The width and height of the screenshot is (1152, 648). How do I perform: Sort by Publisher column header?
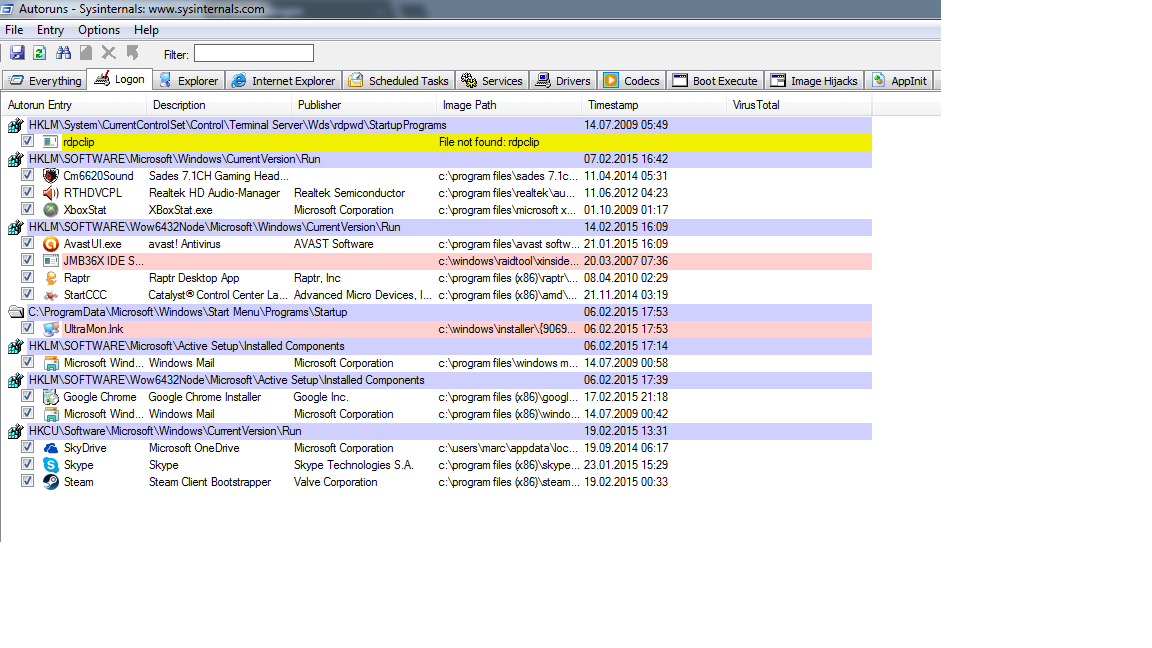(x=364, y=105)
